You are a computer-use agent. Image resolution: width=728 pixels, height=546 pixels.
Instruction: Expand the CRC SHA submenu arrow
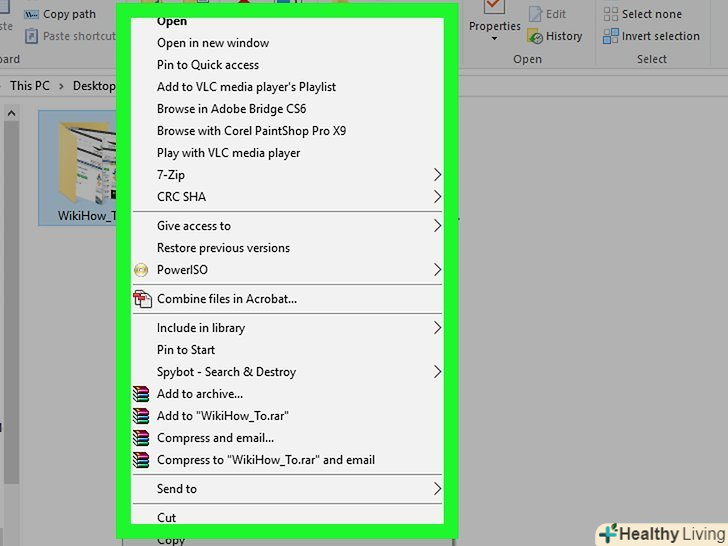(x=437, y=196)
